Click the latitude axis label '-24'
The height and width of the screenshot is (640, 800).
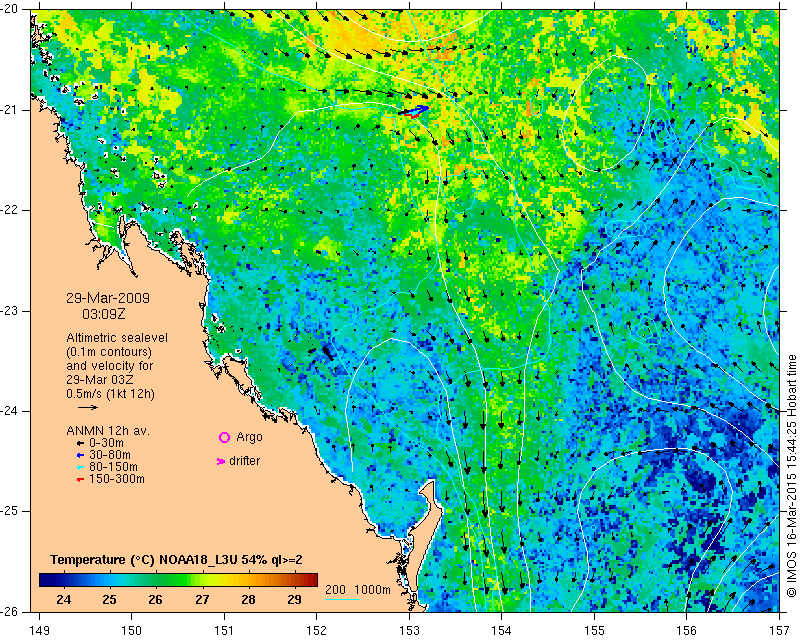pos(10,411)
